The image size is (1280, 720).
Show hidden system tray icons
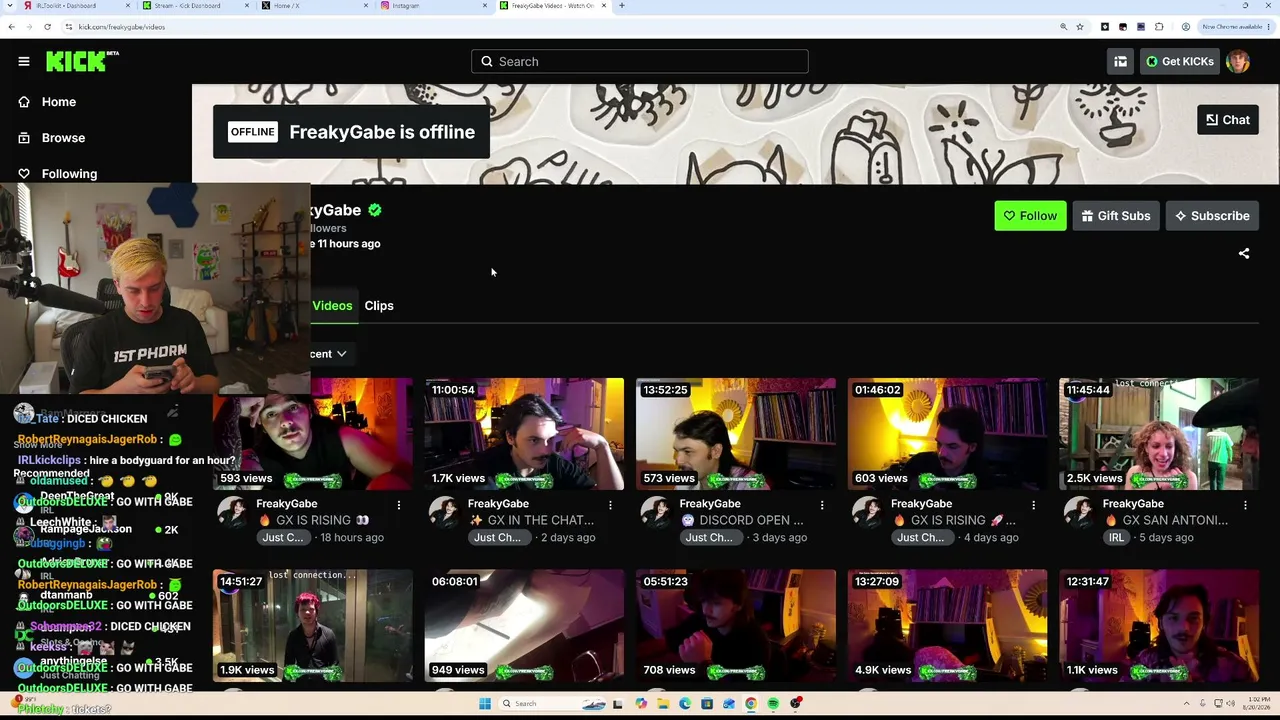click(1187, 704)
